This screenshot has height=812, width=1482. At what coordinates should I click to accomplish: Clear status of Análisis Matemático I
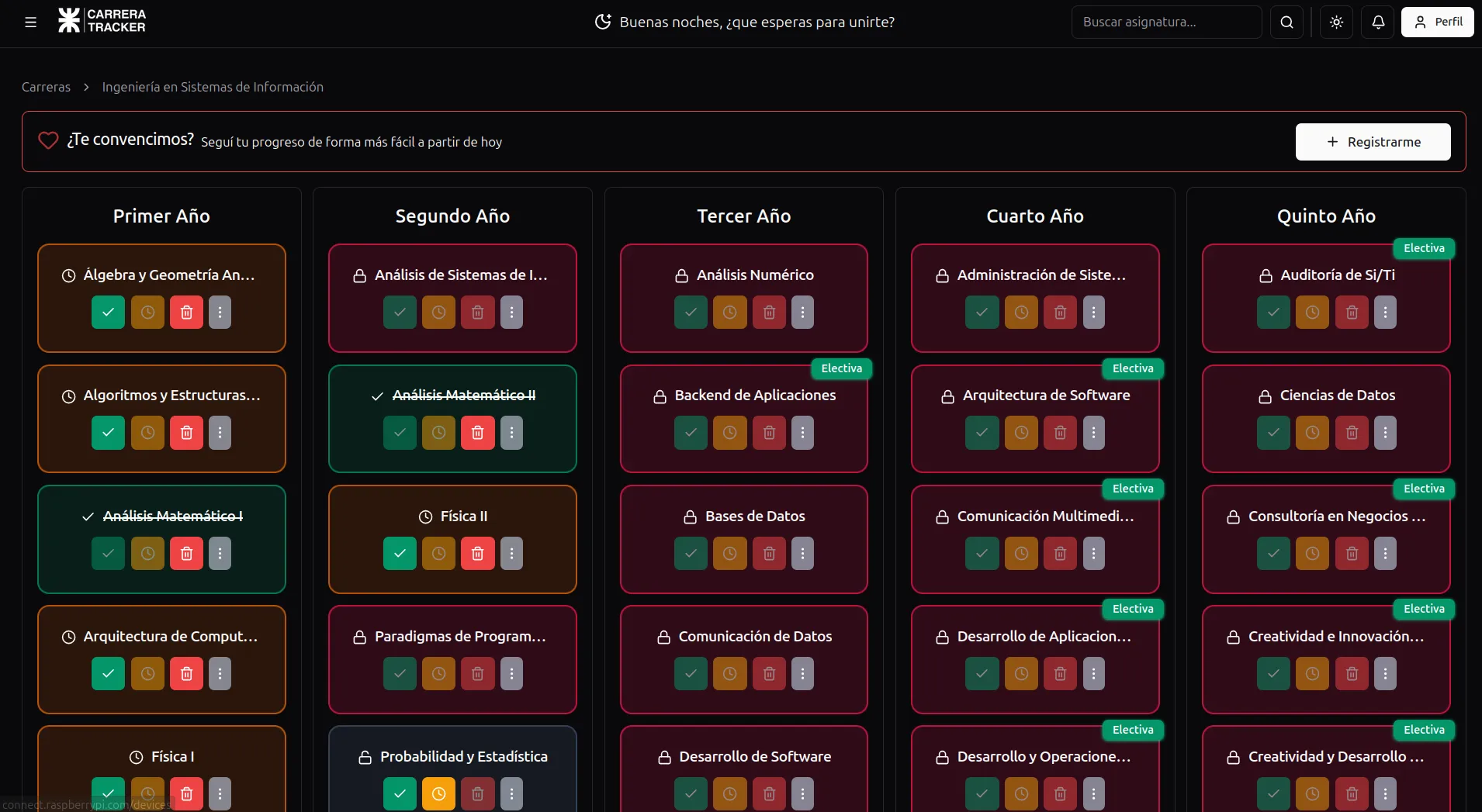pos(186,554)
